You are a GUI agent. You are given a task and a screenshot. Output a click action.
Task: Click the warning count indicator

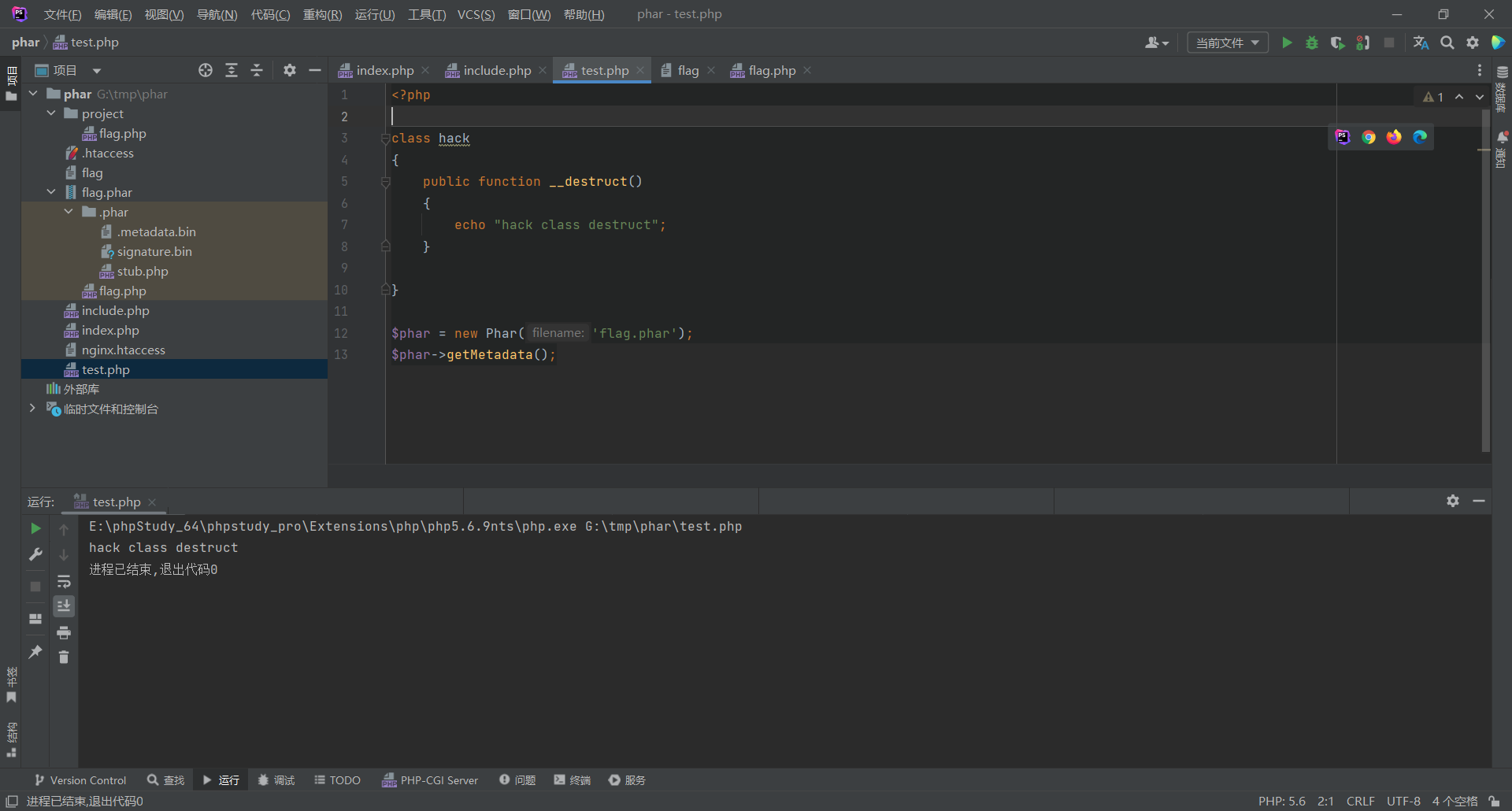click(x=1433, y=97)
